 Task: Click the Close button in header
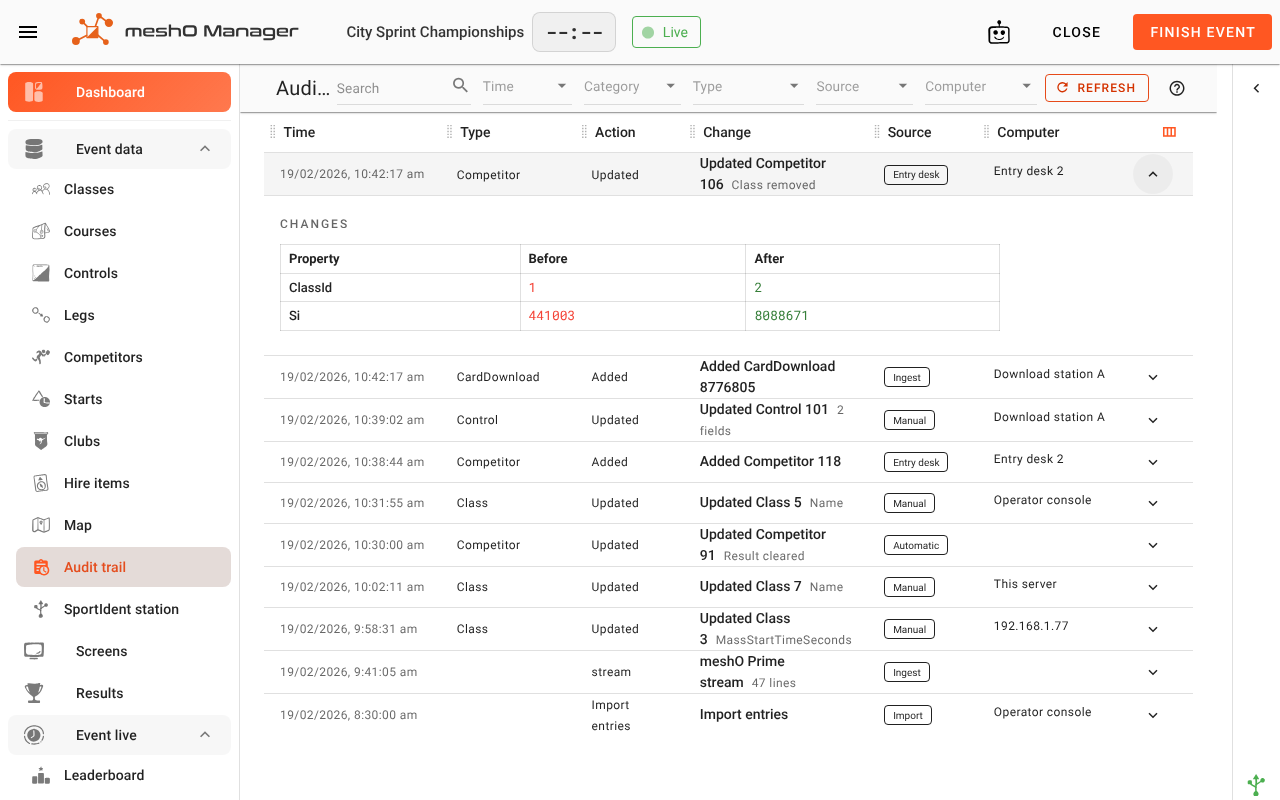tap(1076, 32)
